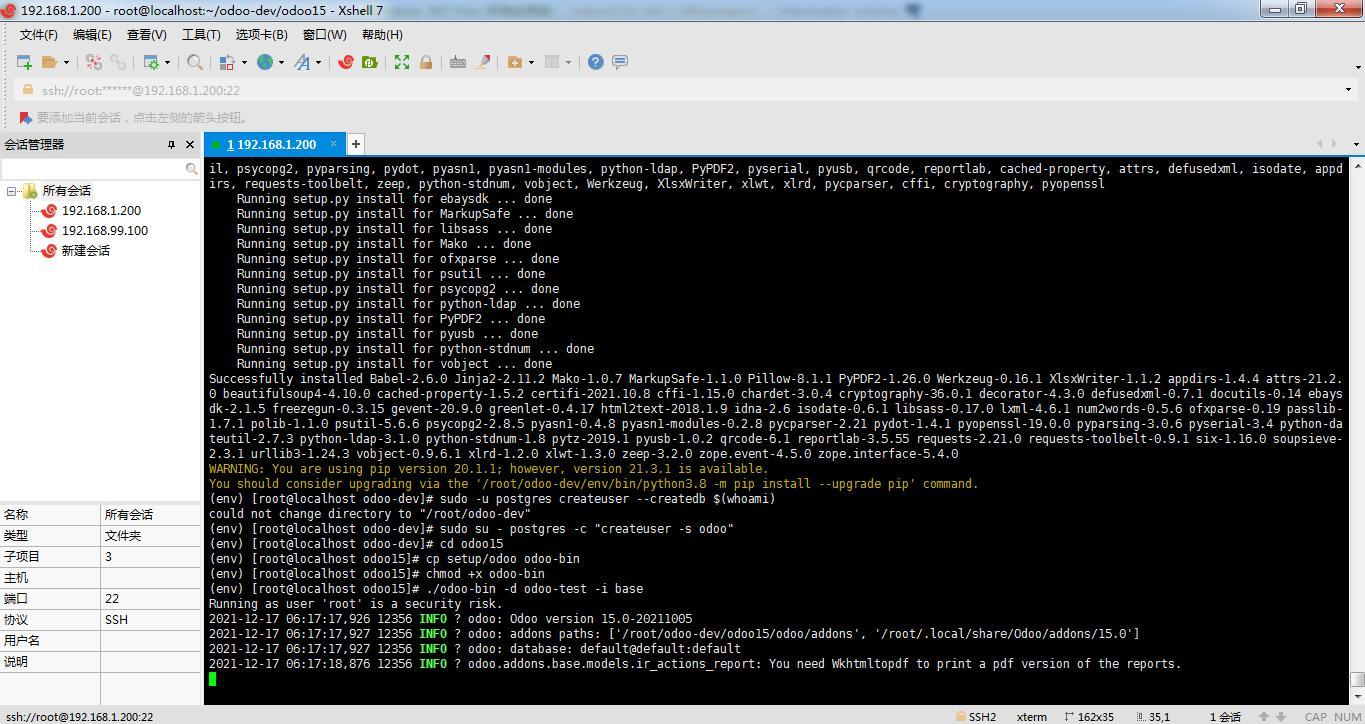
Task: Click the Session Manager search field
Action: (92, 169)
